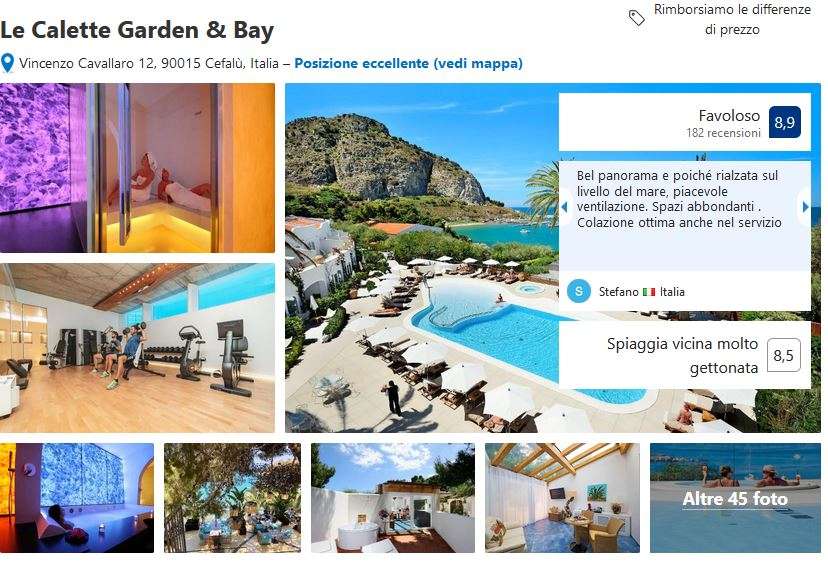The width and height of the screenshot is (828, 561).
Task: Click Rimborsiamo le differenze di prezzo
Action: 732,19
